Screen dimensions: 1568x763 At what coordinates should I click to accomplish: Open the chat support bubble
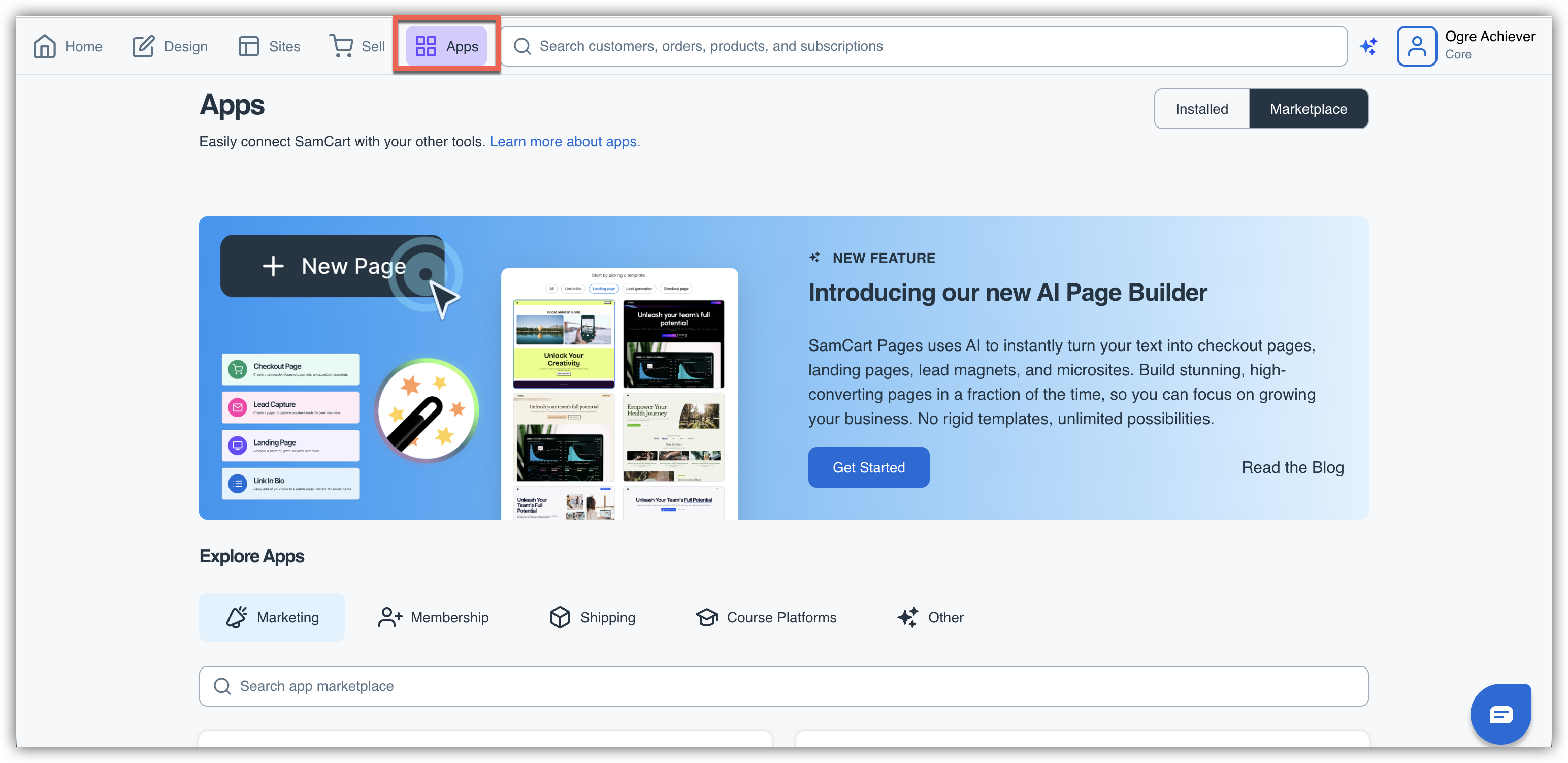pyautogui.click(x=1500, y=714)
